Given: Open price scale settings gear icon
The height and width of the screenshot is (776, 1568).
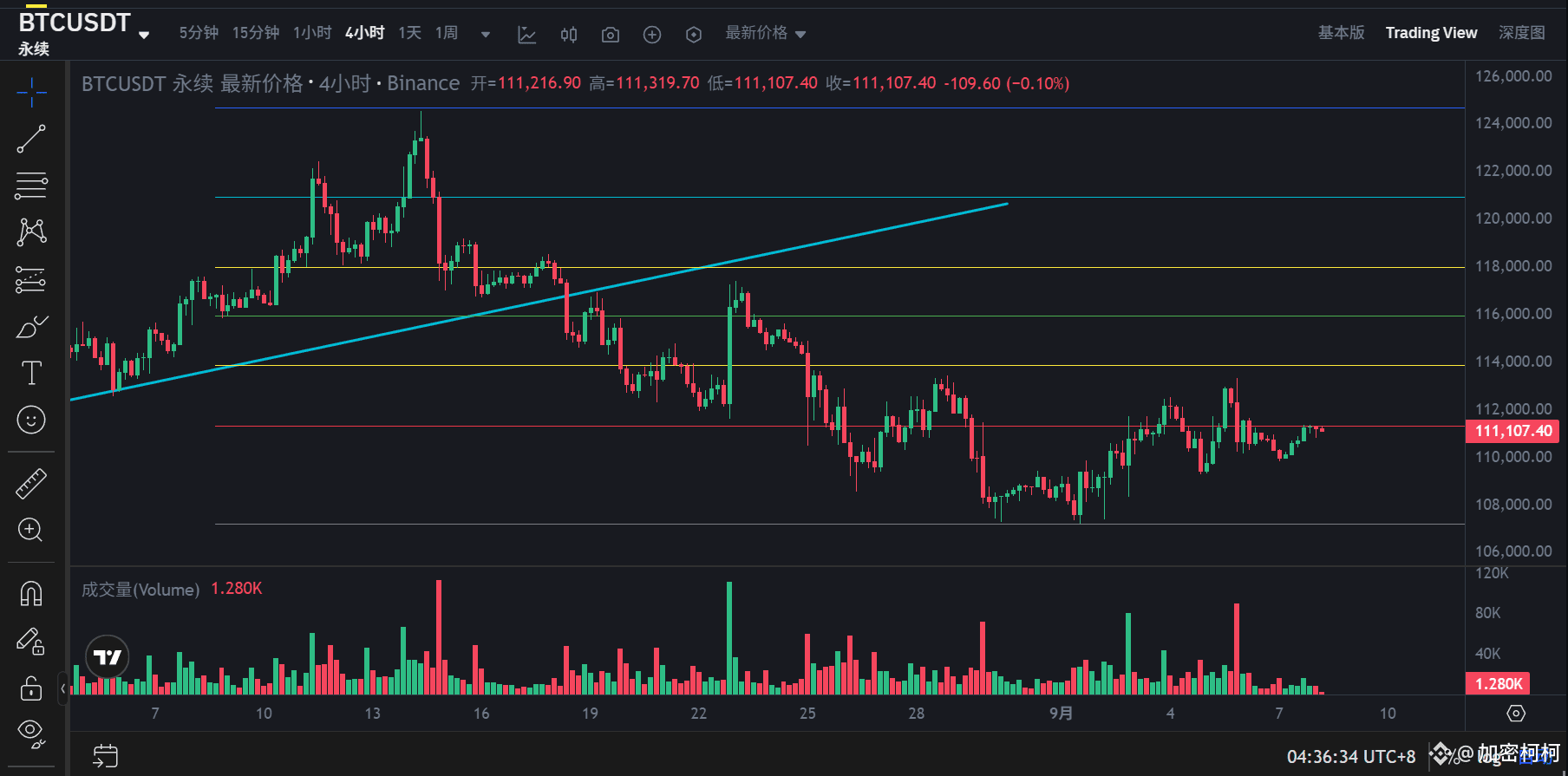Looking at the screenshot, I should [x=1516, y=714].
